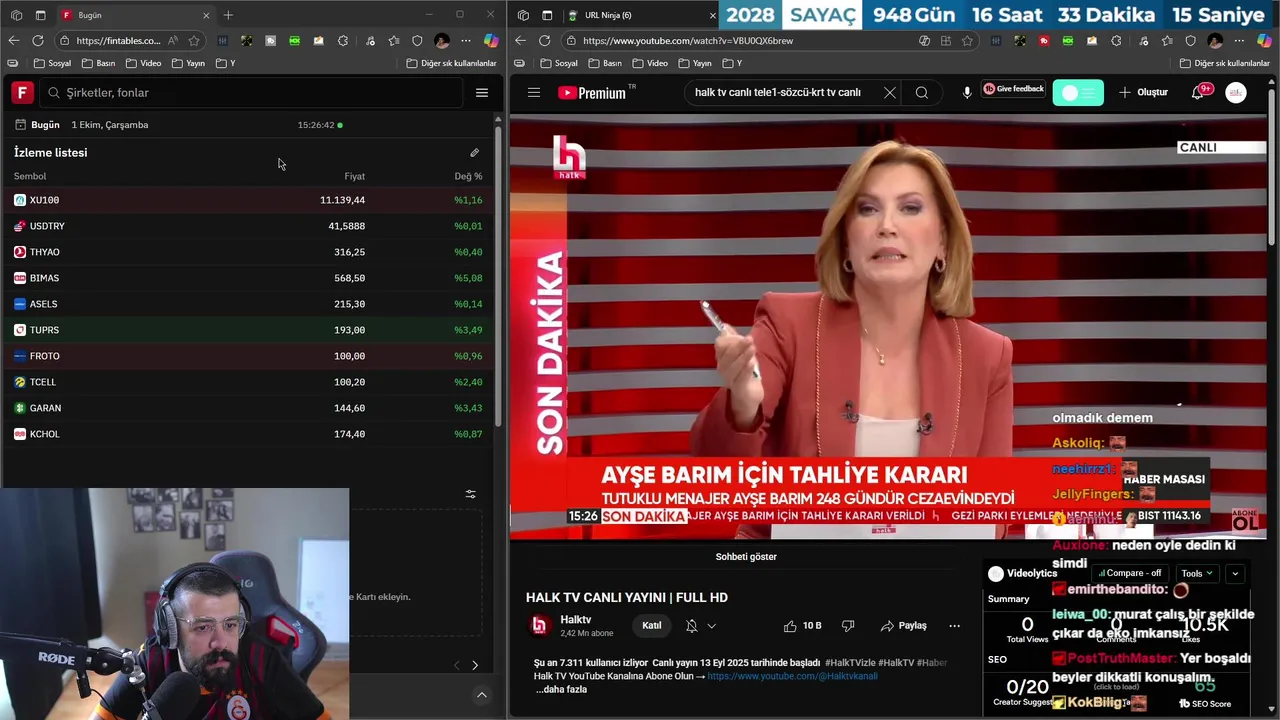Click Give feedback button

pos(1013,89)
